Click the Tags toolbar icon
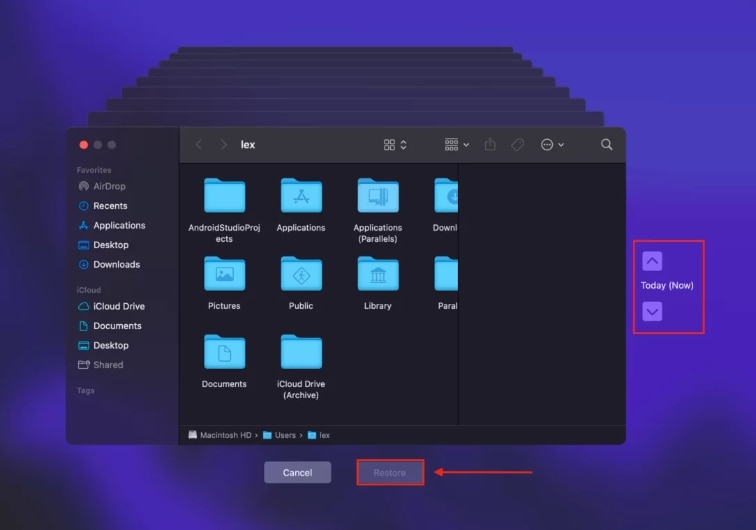 517,145
